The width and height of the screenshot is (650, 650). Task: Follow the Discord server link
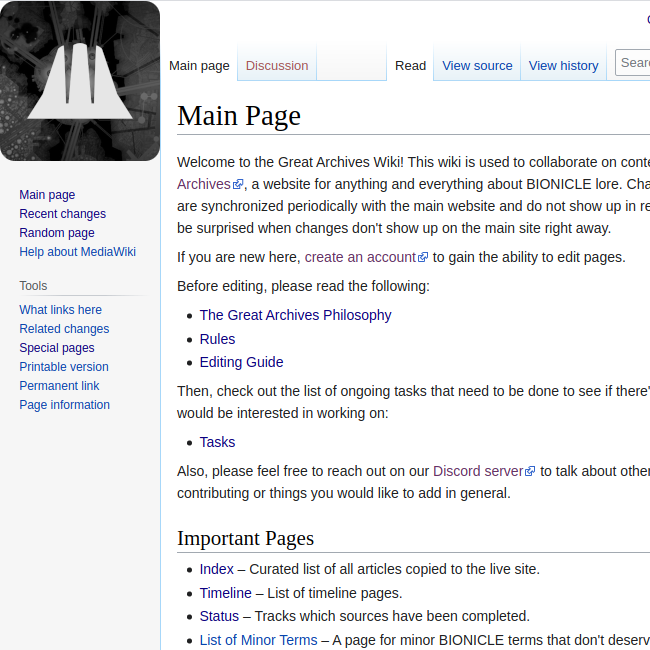pos(478,471)
